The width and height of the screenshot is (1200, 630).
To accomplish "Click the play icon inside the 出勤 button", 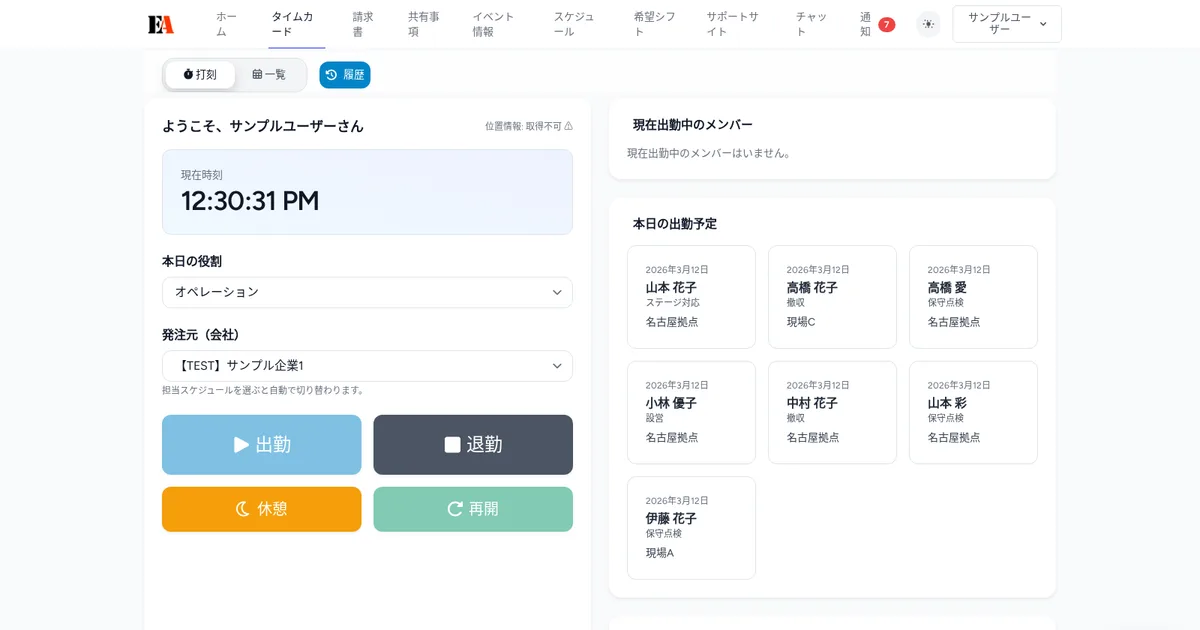I will coord(240,444).
